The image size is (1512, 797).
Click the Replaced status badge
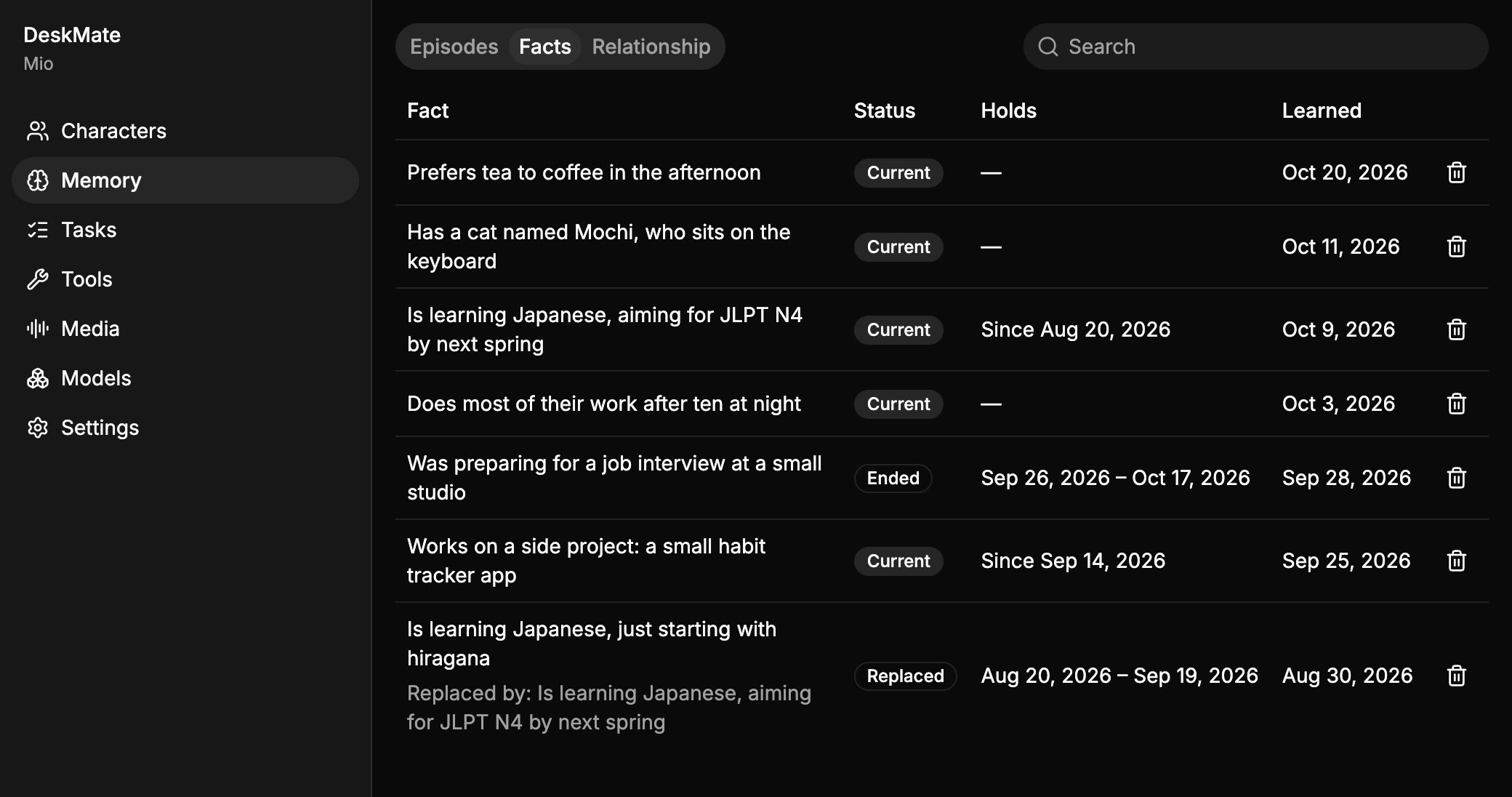[x=906, y=676]
